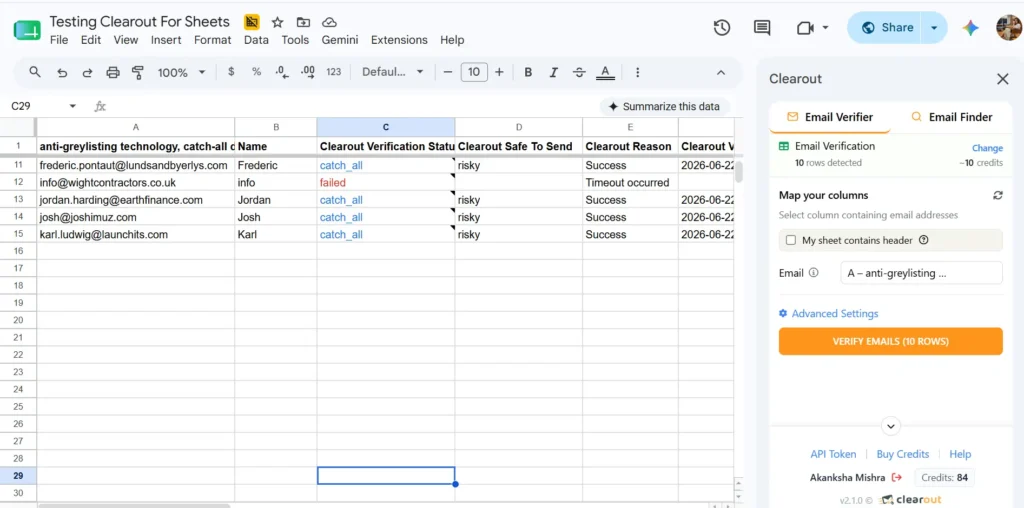
Task: Refresh the column mapping
Action: [998, 195]
